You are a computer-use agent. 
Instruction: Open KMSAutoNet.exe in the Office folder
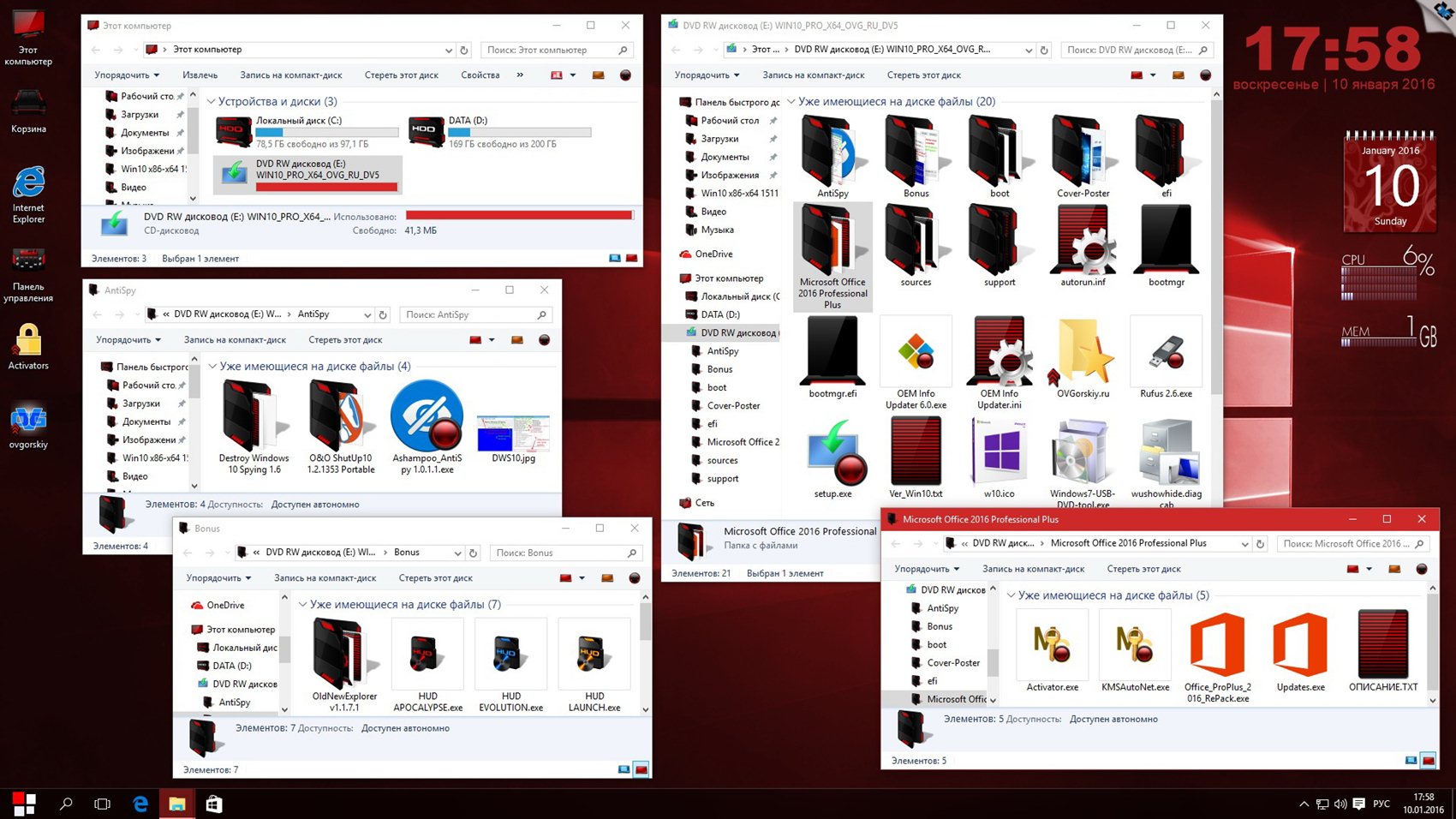click(x=1134, y=647)
